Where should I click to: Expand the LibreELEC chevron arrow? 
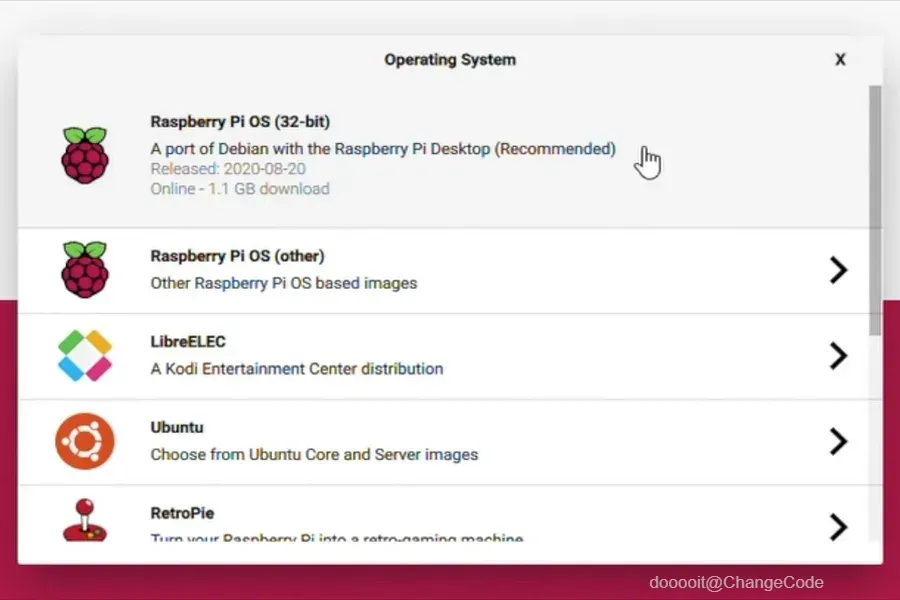[x=839, y=355]
